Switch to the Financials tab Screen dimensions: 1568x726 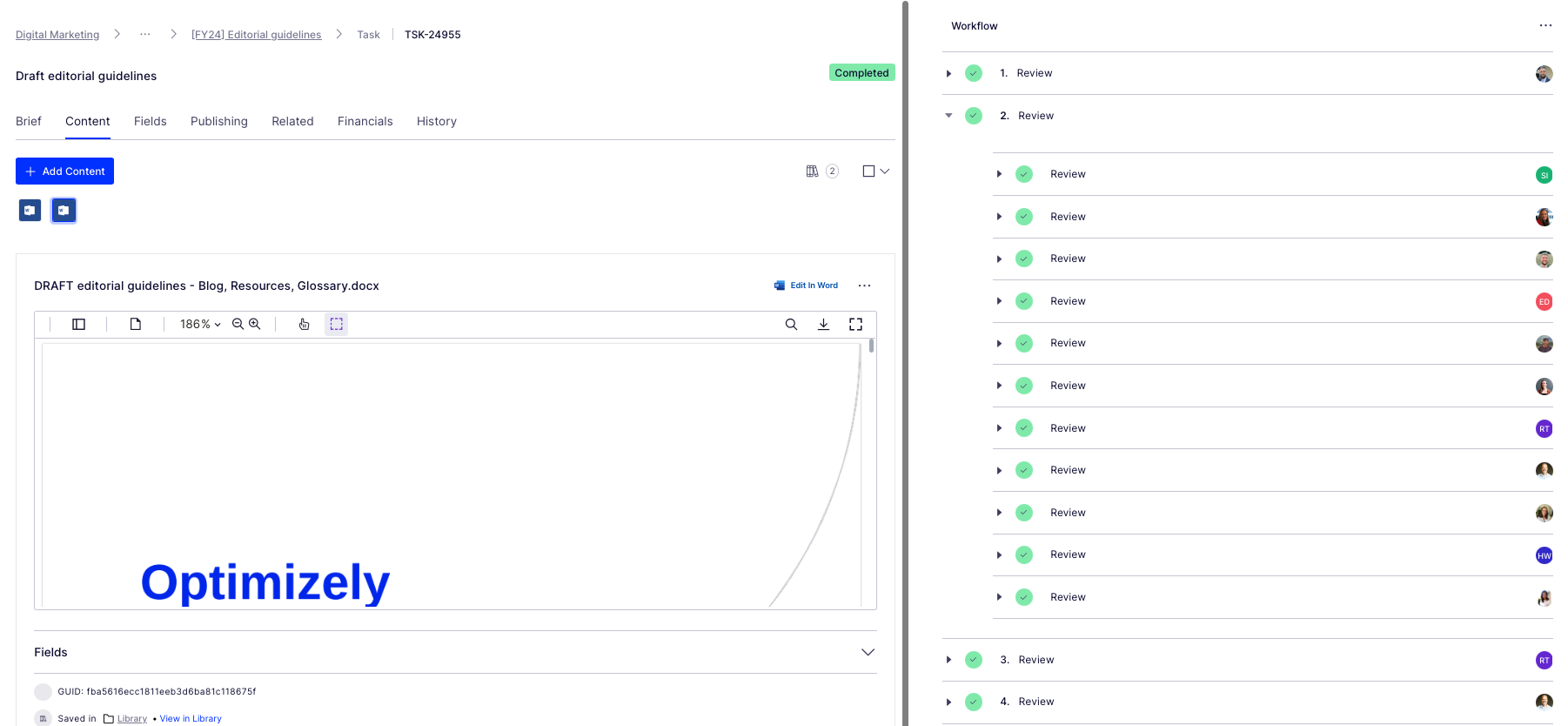(x=365, y=121)
